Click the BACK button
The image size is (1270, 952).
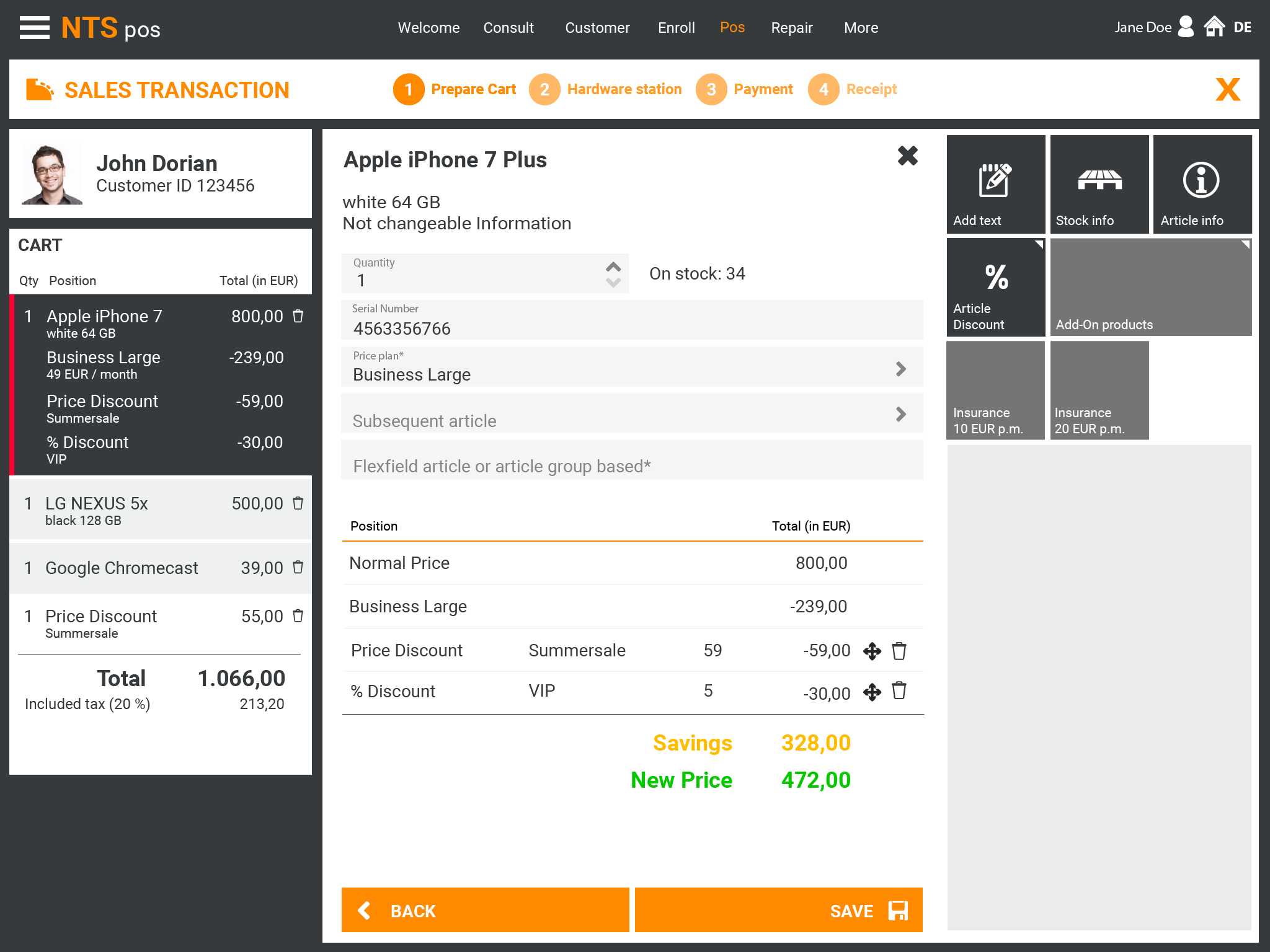(x=485, y=910)
